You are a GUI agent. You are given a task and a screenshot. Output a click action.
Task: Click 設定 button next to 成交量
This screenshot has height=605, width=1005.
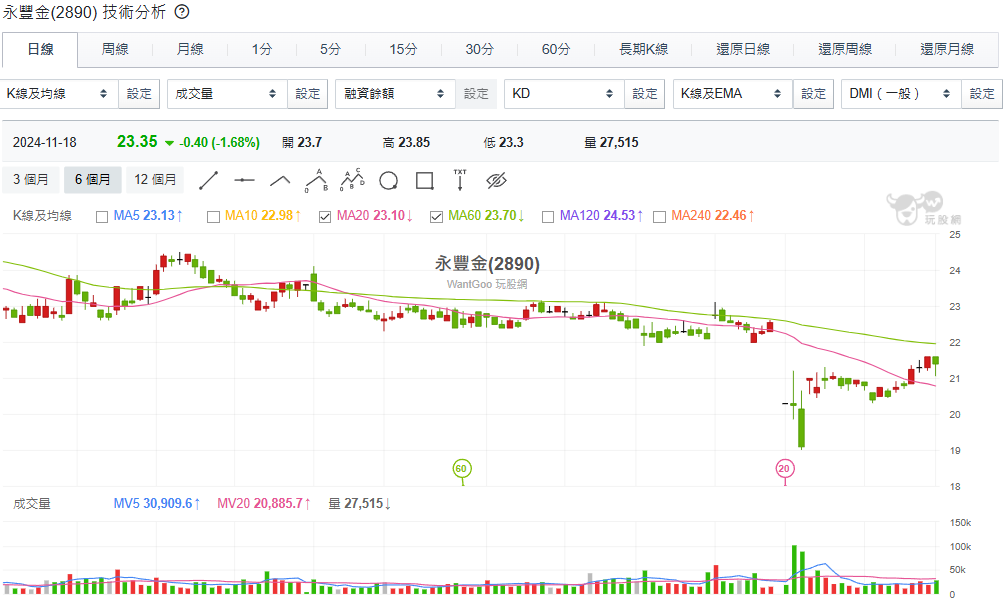(308, 94)
